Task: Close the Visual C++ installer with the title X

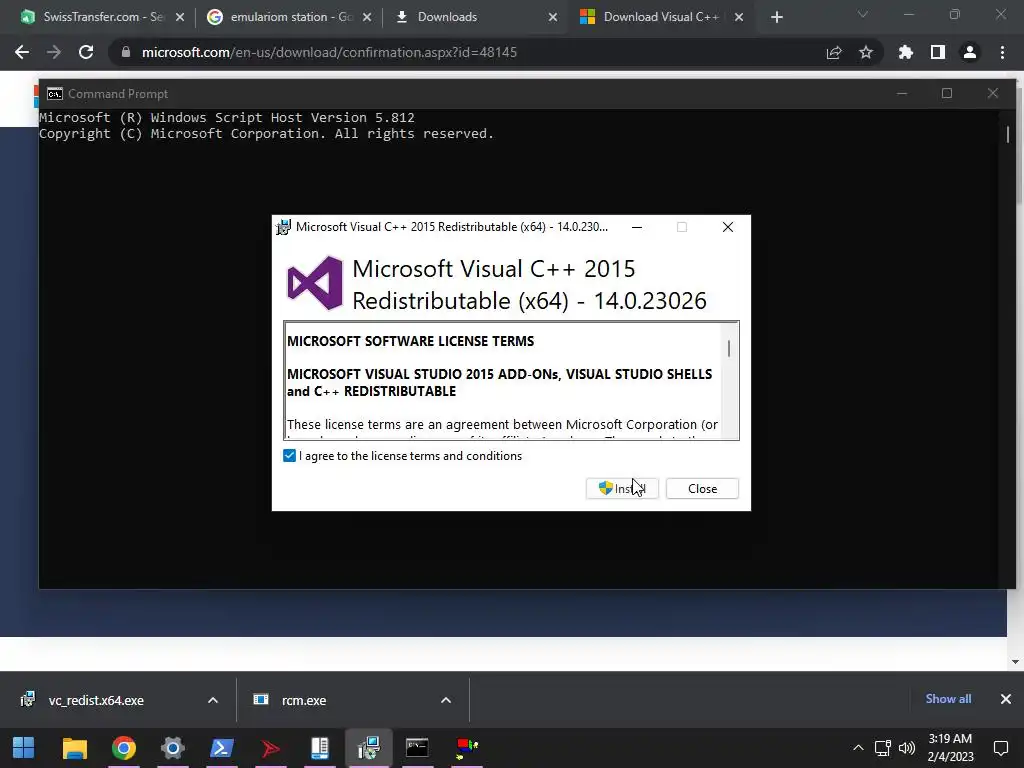Action: tap(728, 227)
